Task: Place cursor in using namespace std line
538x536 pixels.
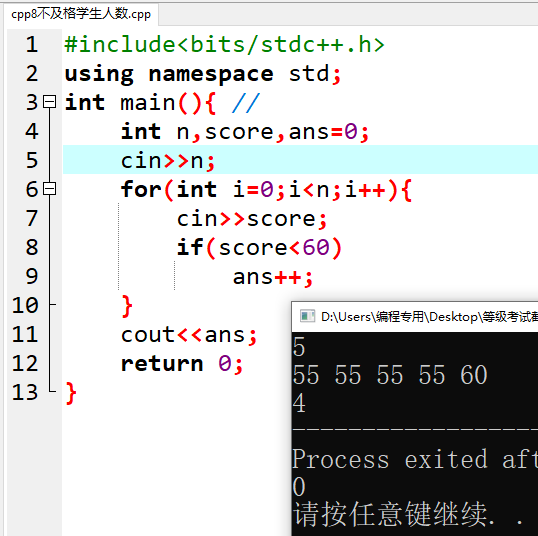Action: pyautogui.click(x=203, y=74)
